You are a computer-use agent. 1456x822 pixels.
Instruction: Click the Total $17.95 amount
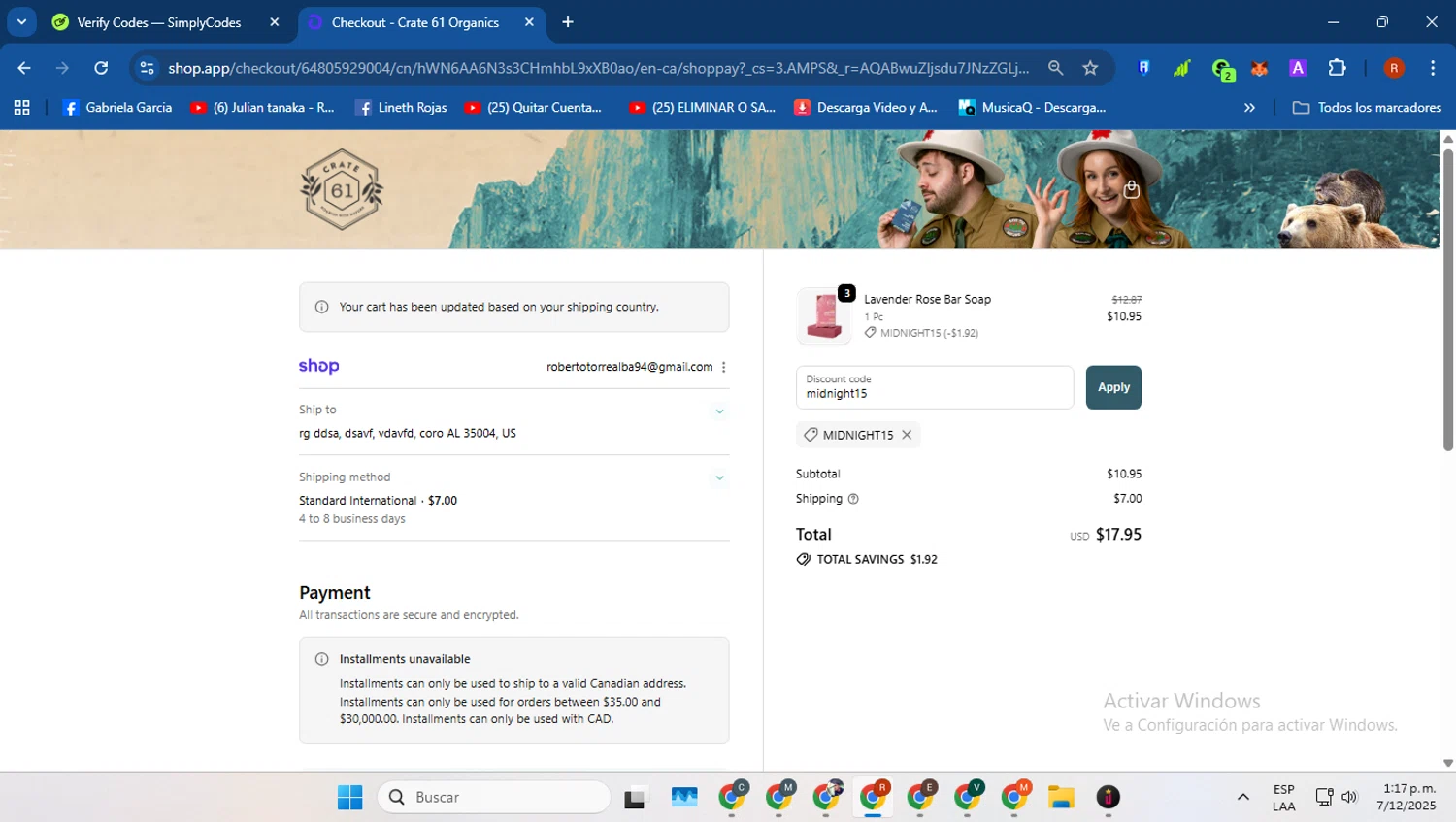[1118, 535]
